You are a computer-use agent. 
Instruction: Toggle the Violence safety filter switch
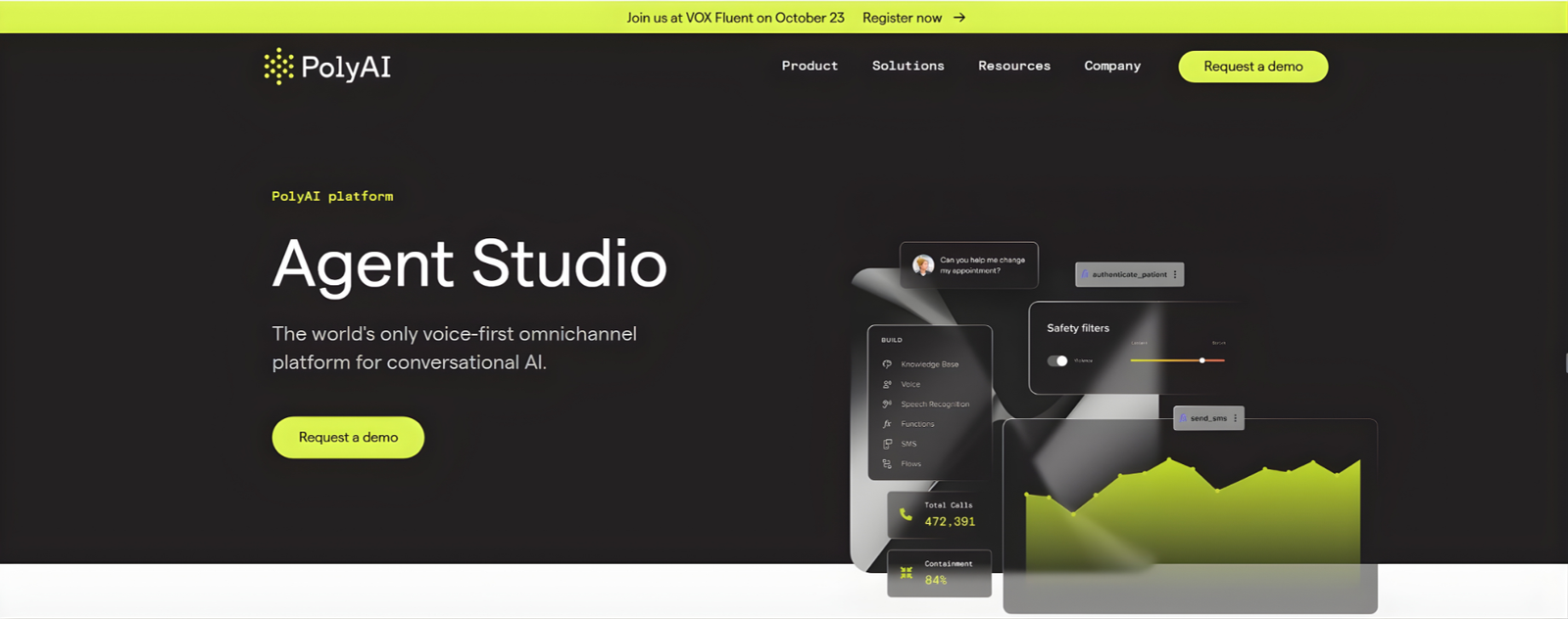pos(1057,360)
